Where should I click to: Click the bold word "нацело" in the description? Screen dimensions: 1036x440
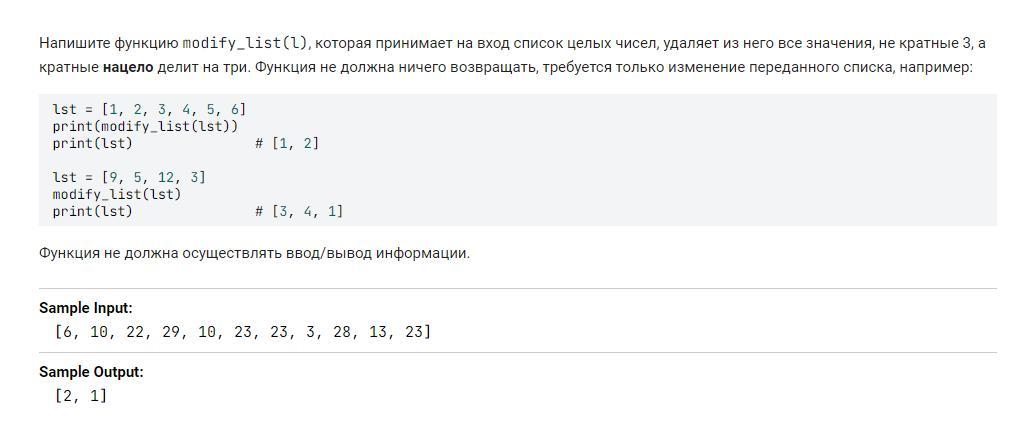click(x=128, y=67)
